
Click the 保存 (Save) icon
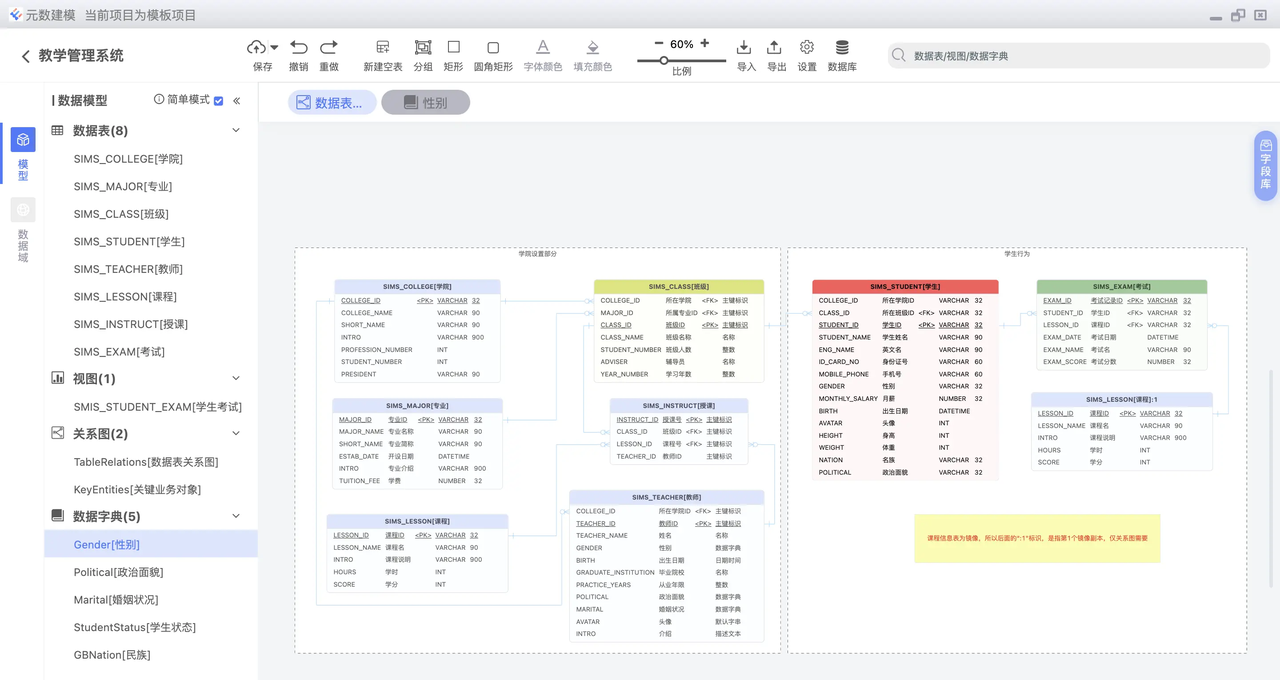258,47
